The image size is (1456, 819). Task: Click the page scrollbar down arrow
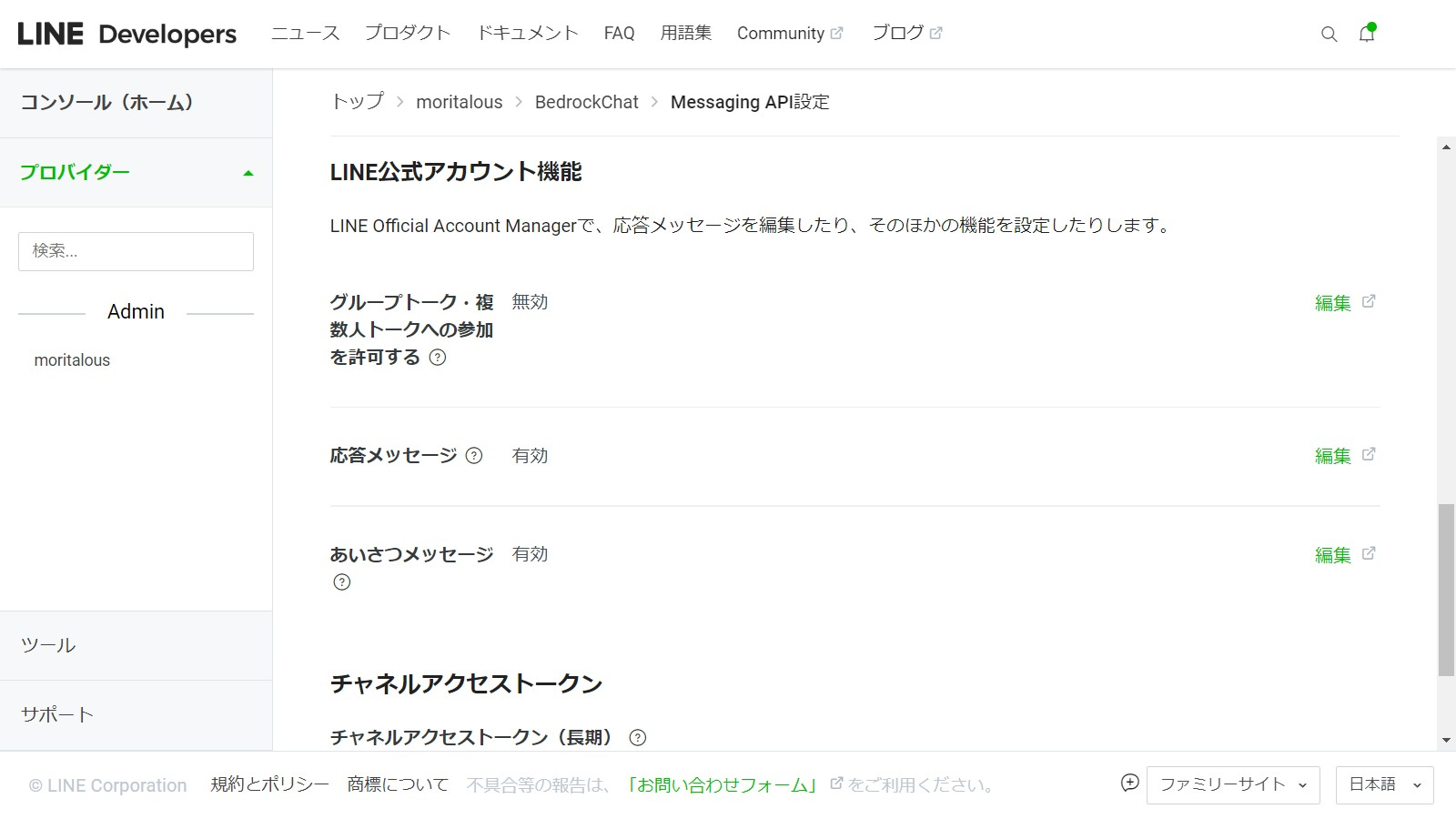(x=1446, y=741)
